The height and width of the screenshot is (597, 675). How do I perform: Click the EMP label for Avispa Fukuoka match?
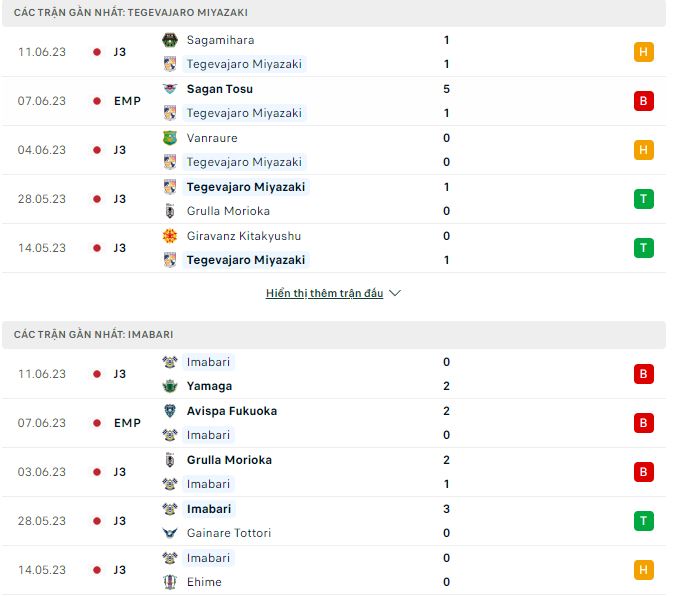pos(127,423)
